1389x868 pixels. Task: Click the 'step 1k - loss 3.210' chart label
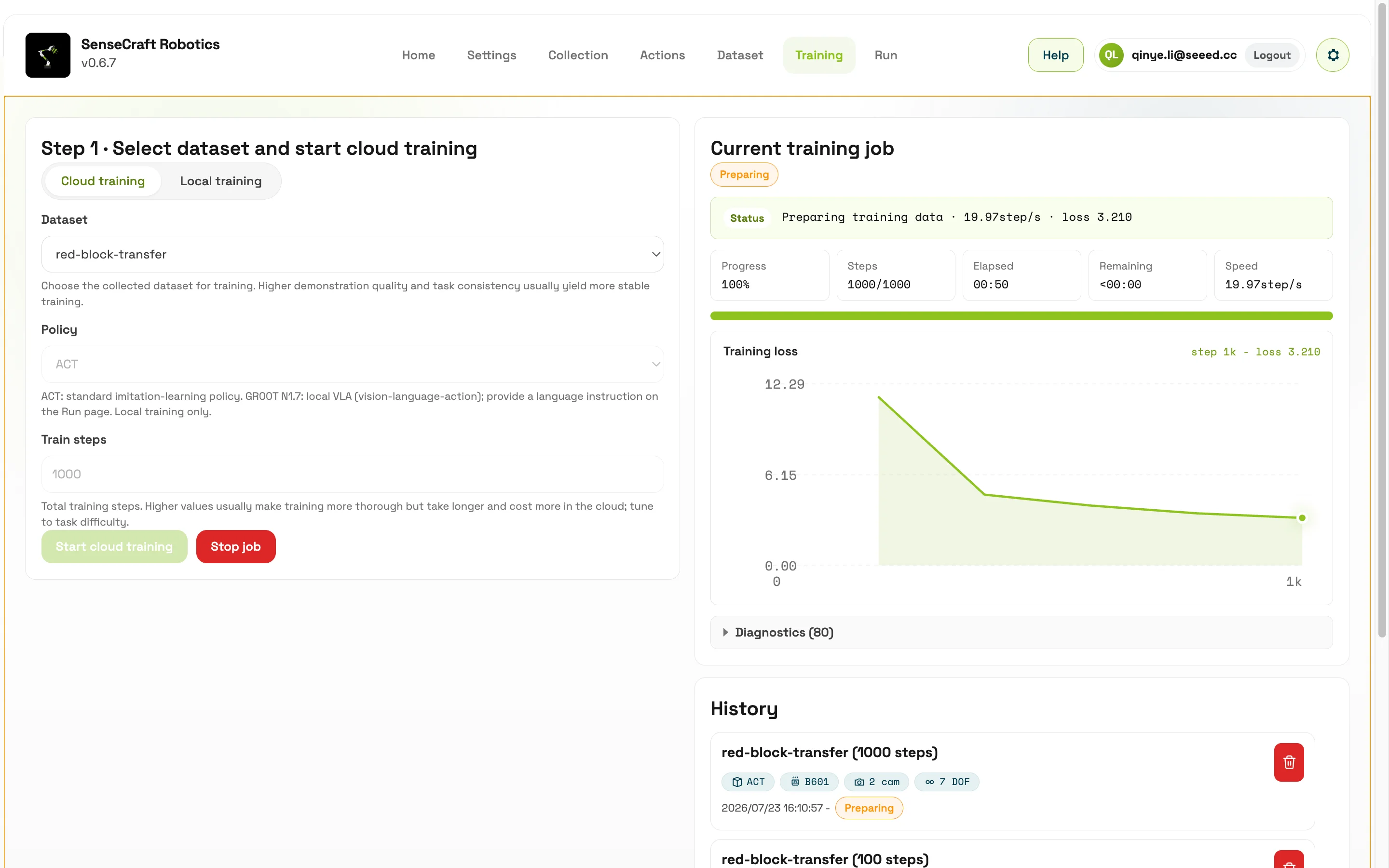[x=1255, y=352]
